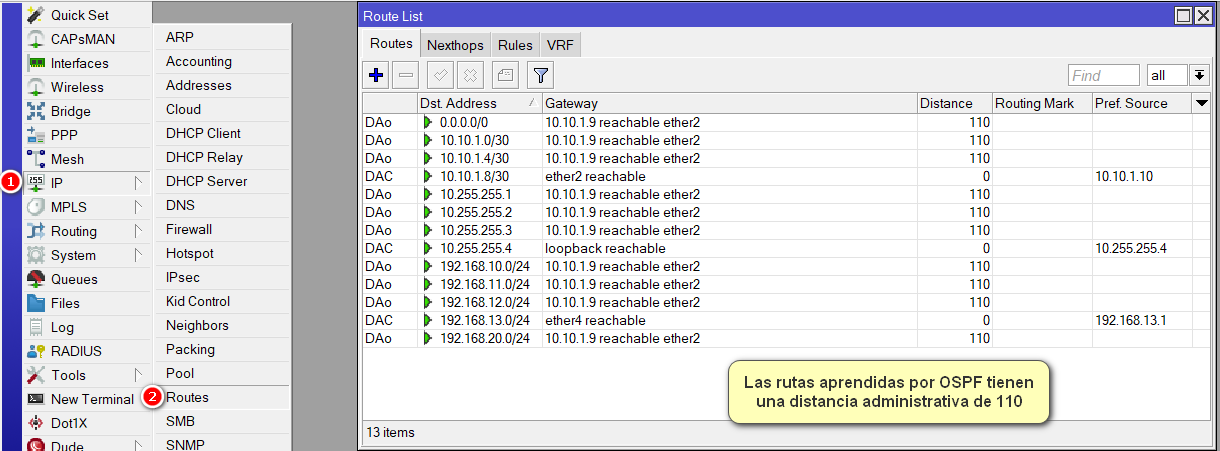
Task: Open the Wireless menu entry
Action: [77, 87]
